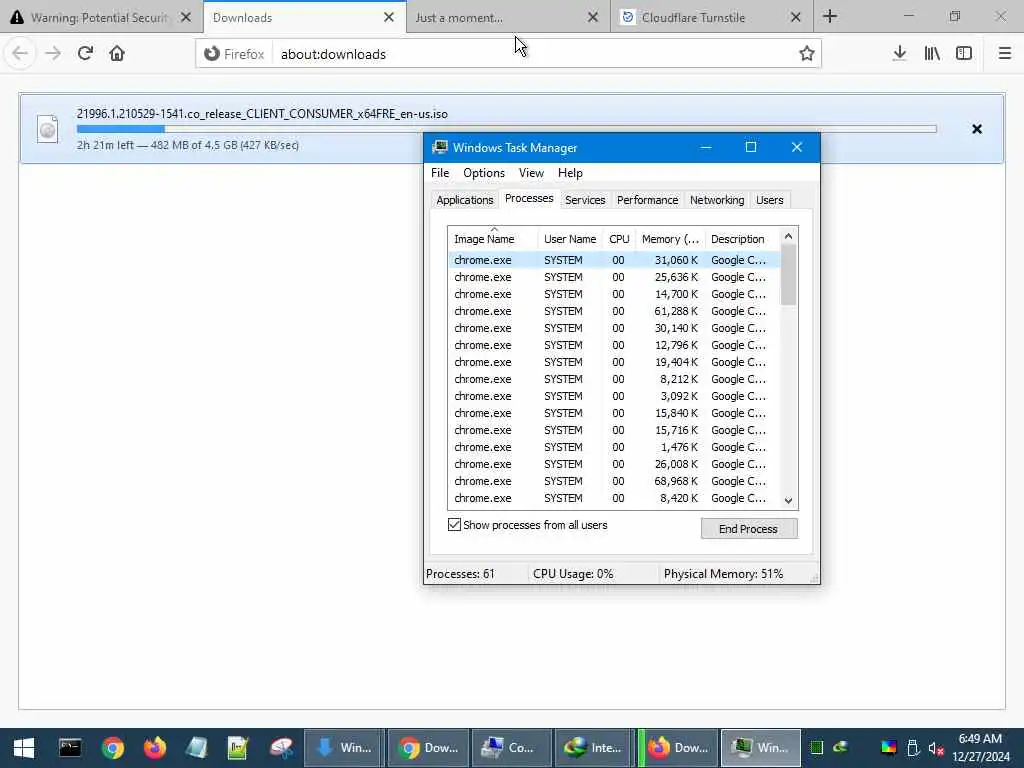Toggle Show processes from all users

click(x=455, y=525)
